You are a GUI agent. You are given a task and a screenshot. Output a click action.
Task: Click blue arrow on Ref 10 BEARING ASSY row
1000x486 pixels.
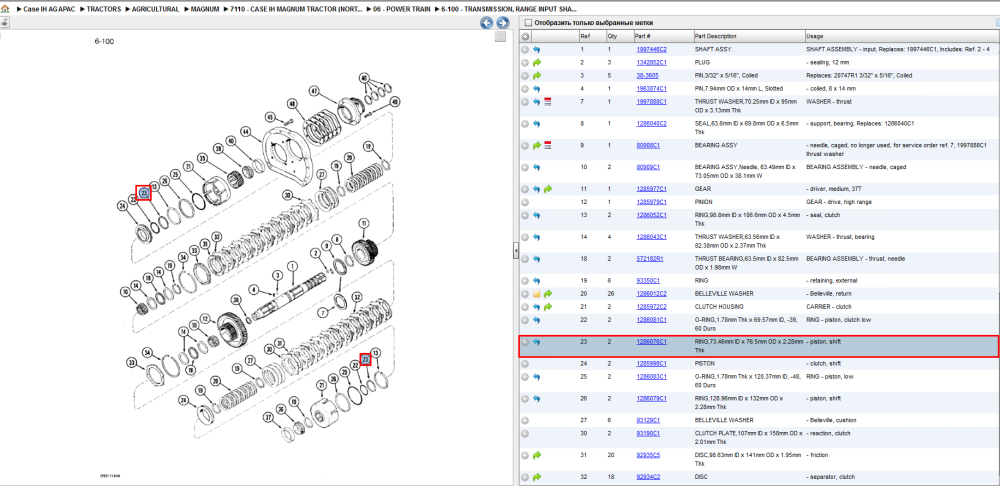pos(536,167)
